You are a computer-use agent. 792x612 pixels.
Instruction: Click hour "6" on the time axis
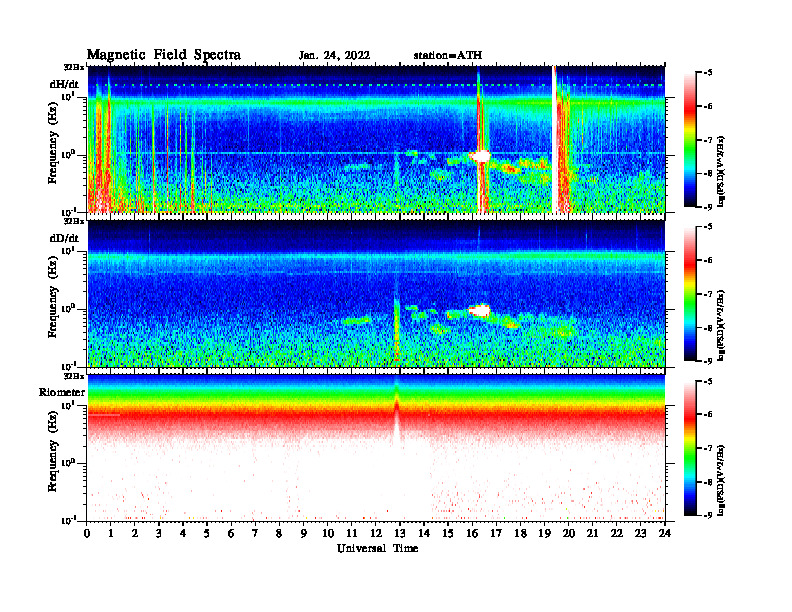(231, 533)
